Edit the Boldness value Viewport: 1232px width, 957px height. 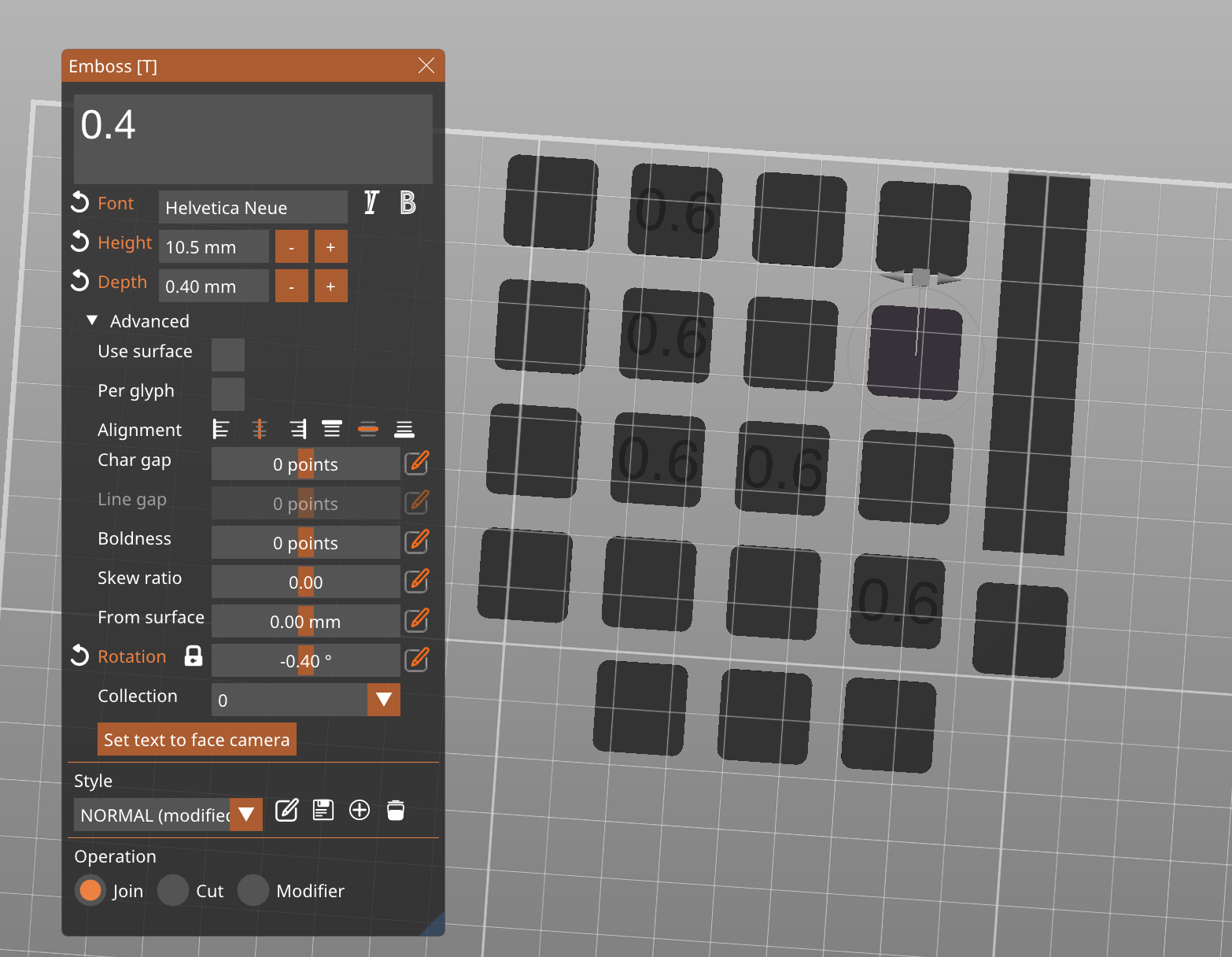point(417,541)
